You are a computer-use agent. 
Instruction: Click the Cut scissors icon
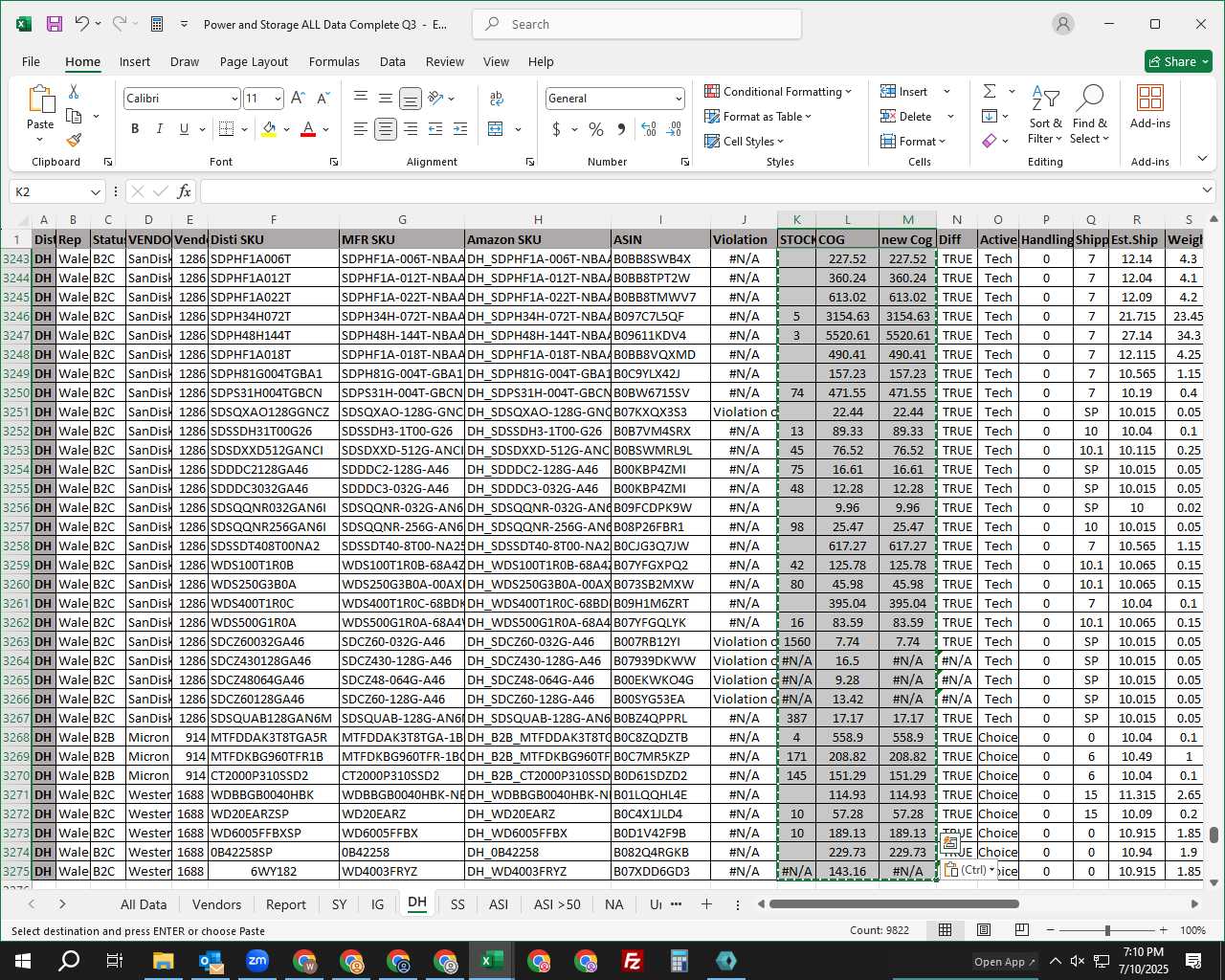(x=74, y=92)
